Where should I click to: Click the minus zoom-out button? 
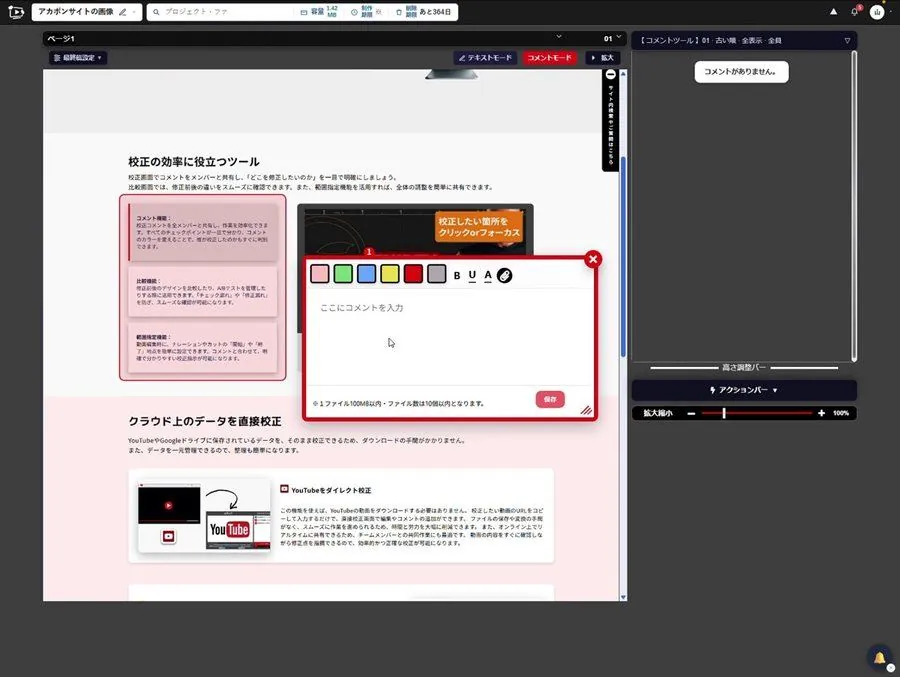coord(692,413)
